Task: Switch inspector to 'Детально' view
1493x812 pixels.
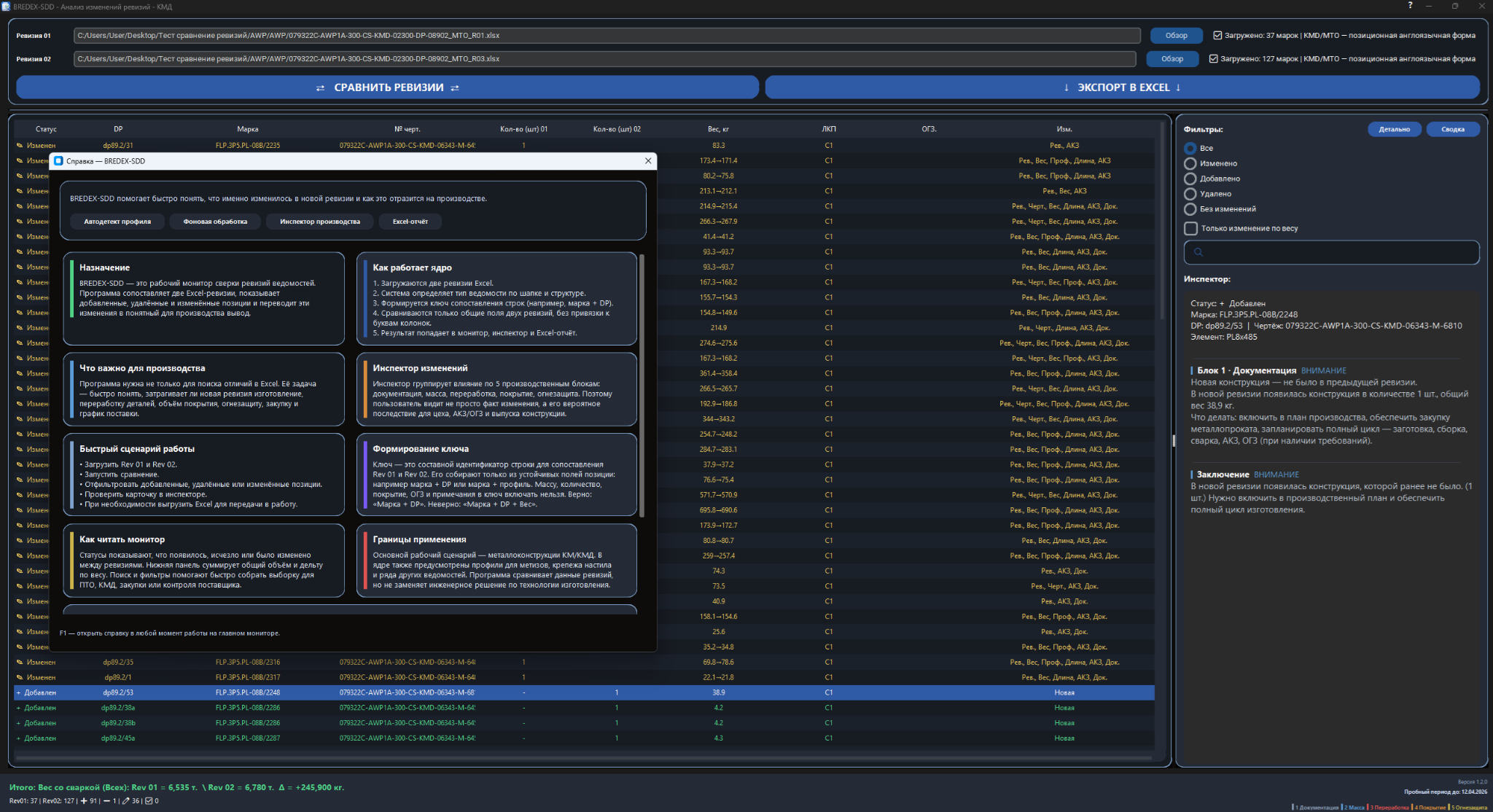Action: [1395, 130]
